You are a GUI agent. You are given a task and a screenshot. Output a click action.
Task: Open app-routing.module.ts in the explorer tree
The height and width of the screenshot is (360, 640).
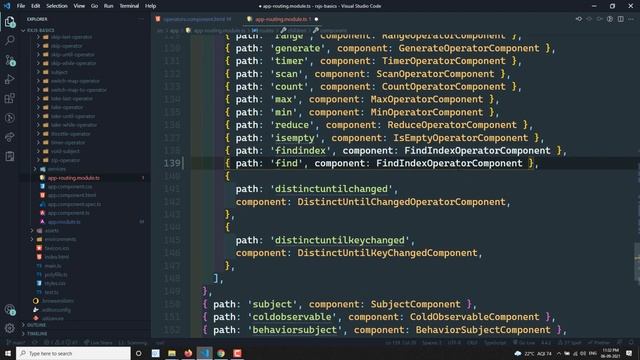(73, 178)
